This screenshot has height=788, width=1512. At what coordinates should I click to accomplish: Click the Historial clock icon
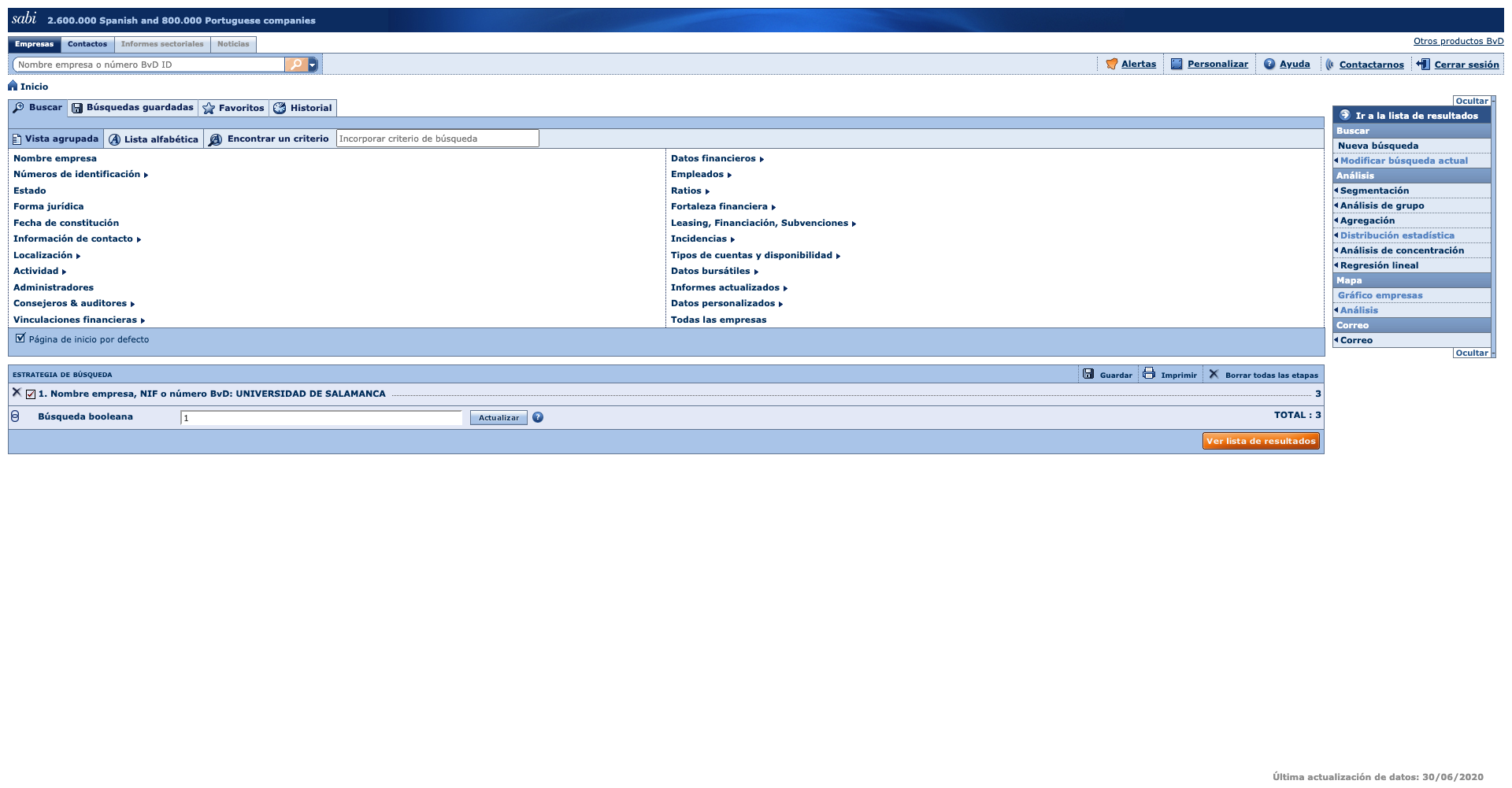280,108
